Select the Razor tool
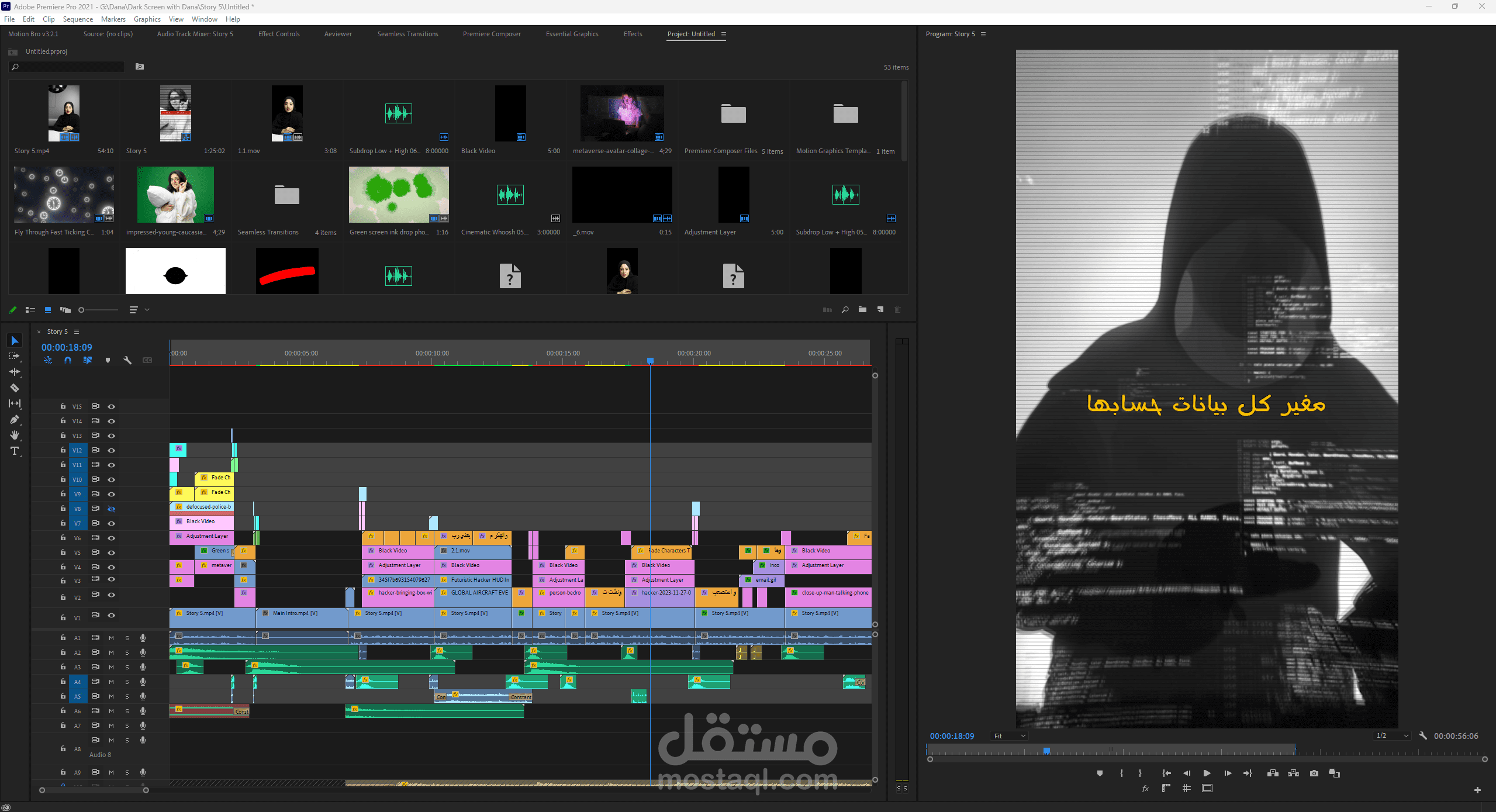1496x812 pixels. click(15, 388)
